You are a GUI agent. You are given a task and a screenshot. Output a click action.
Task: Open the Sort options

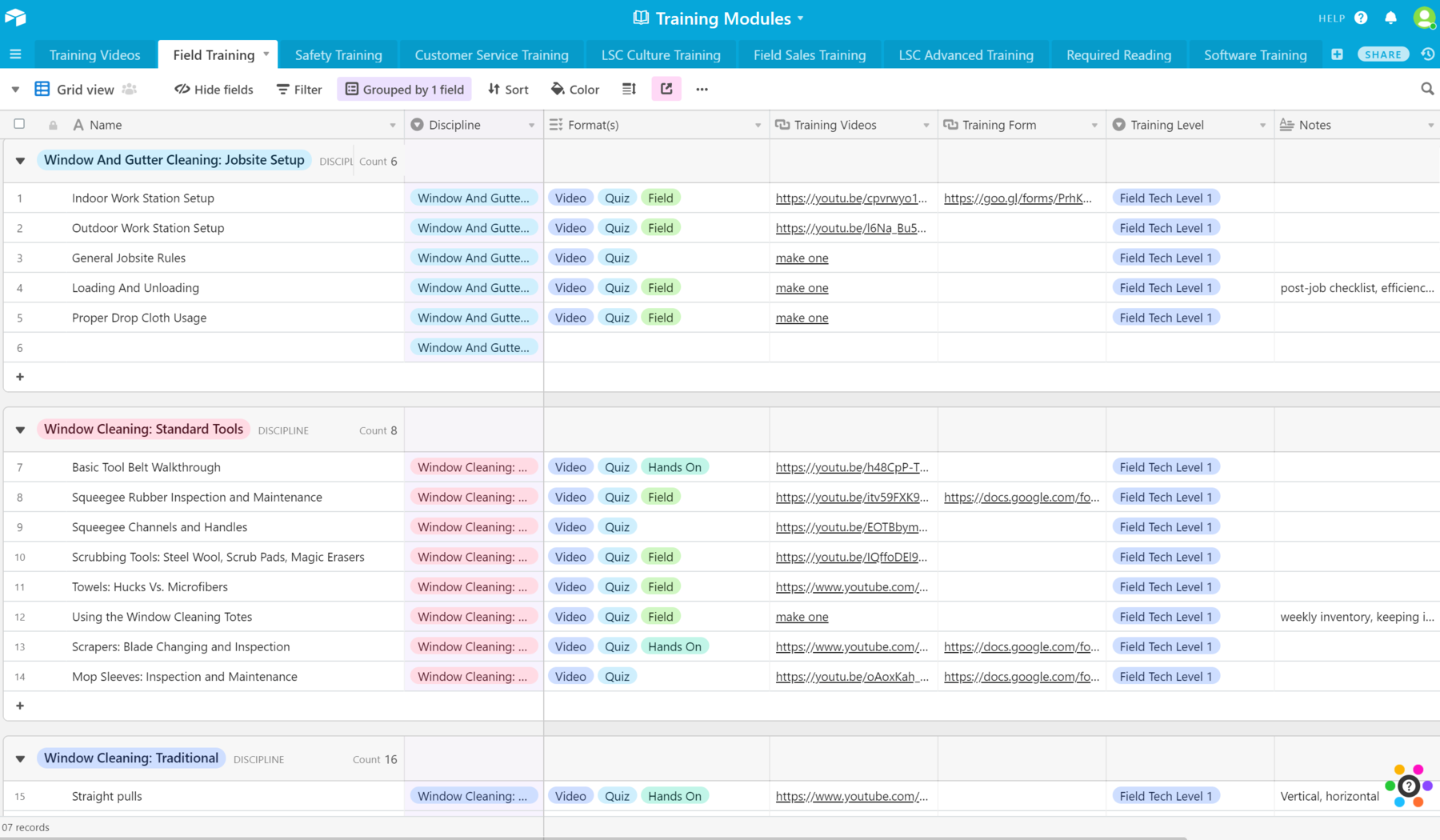coord(508,89)
